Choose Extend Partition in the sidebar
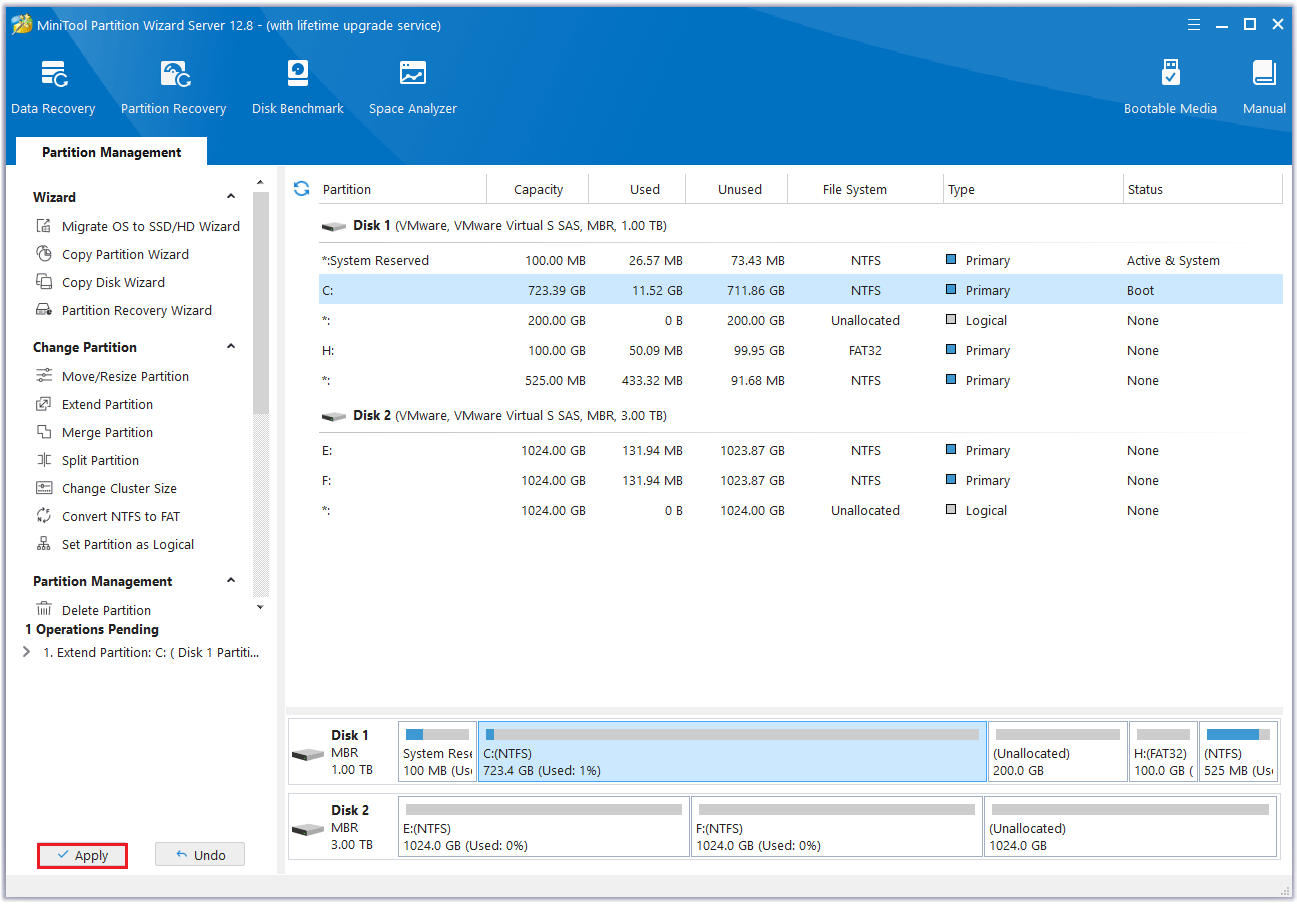This screenshot has height=904, width=1297. tap(94, 404)
